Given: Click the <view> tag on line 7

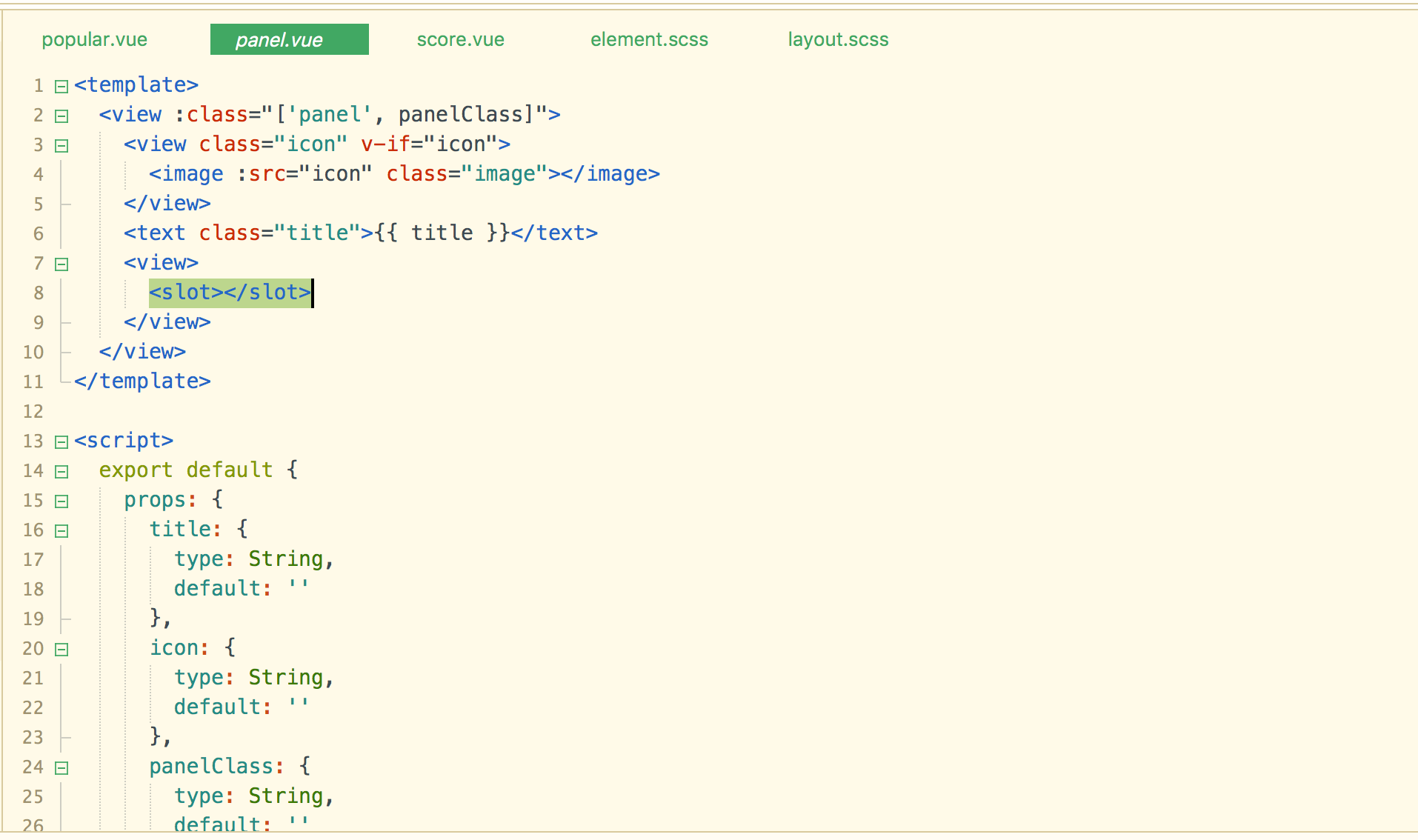Looking at the screenshot, I should (161, 263).
